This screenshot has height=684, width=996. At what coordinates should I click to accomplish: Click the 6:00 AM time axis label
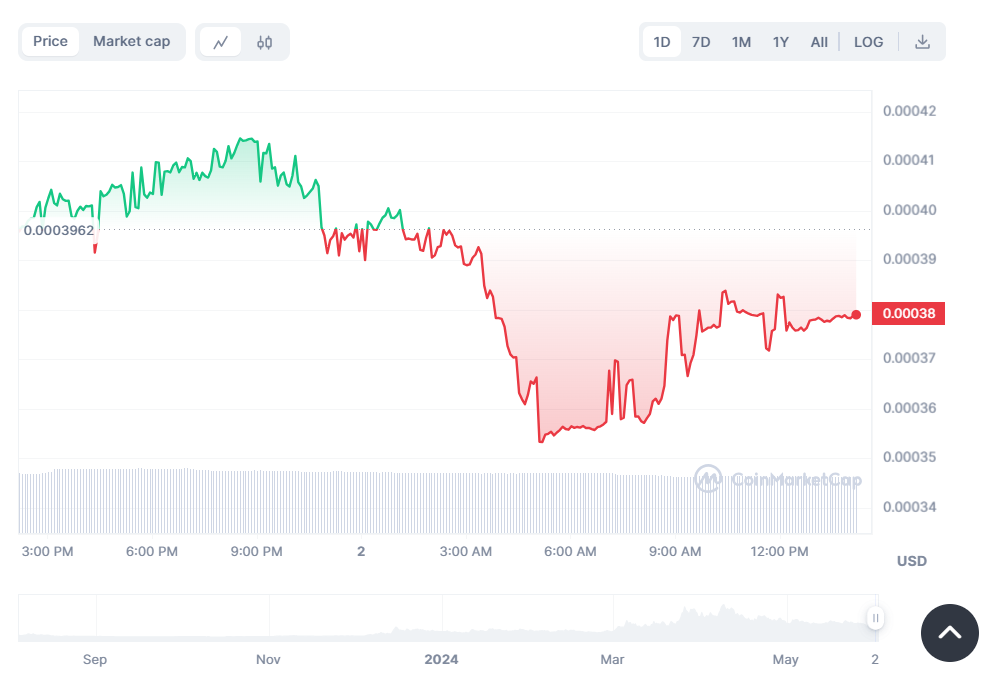point(570,551)
